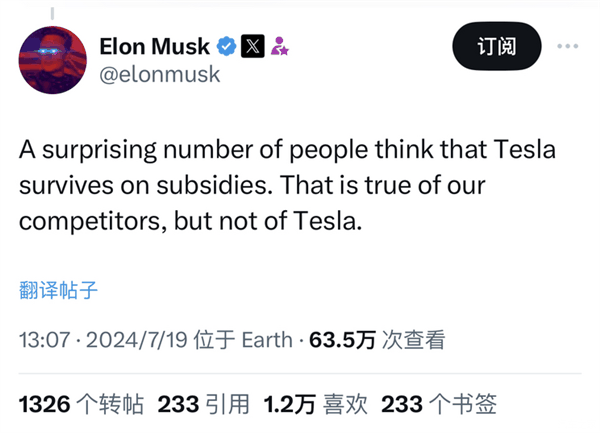Click the blue verified checkmark badge
This screenshot has height=433, width=600.
pyautogui.click(x=228, y=46)
